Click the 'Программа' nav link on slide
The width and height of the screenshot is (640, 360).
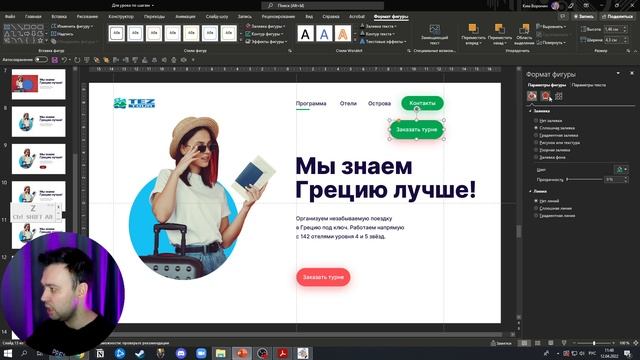(x=311, y=104)
